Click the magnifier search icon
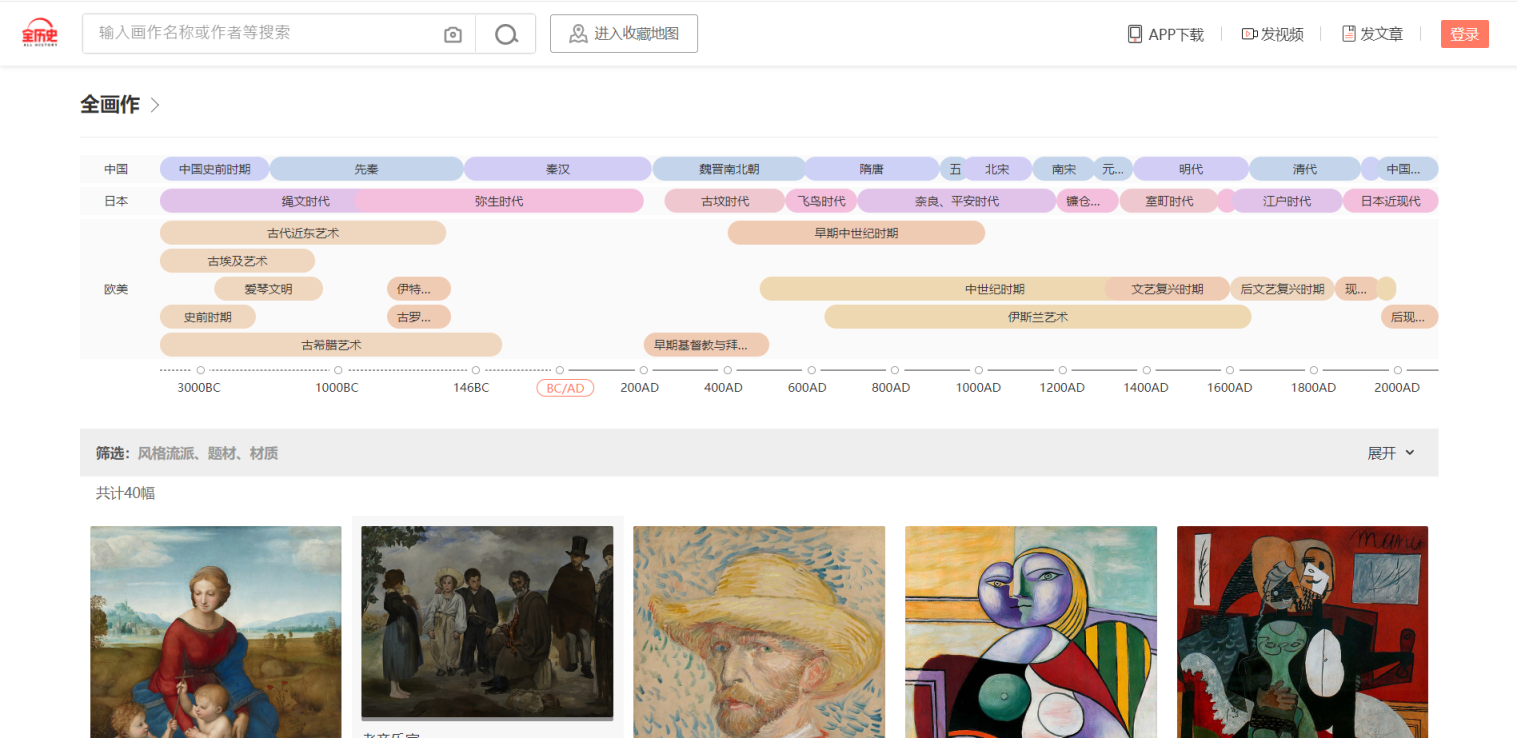Screen dimensions: 1517x738 click(x=506, y=35)
